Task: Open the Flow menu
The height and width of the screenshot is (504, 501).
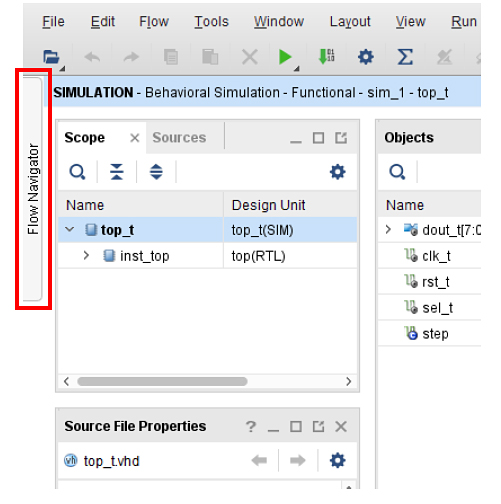Action: click(154, 22)
